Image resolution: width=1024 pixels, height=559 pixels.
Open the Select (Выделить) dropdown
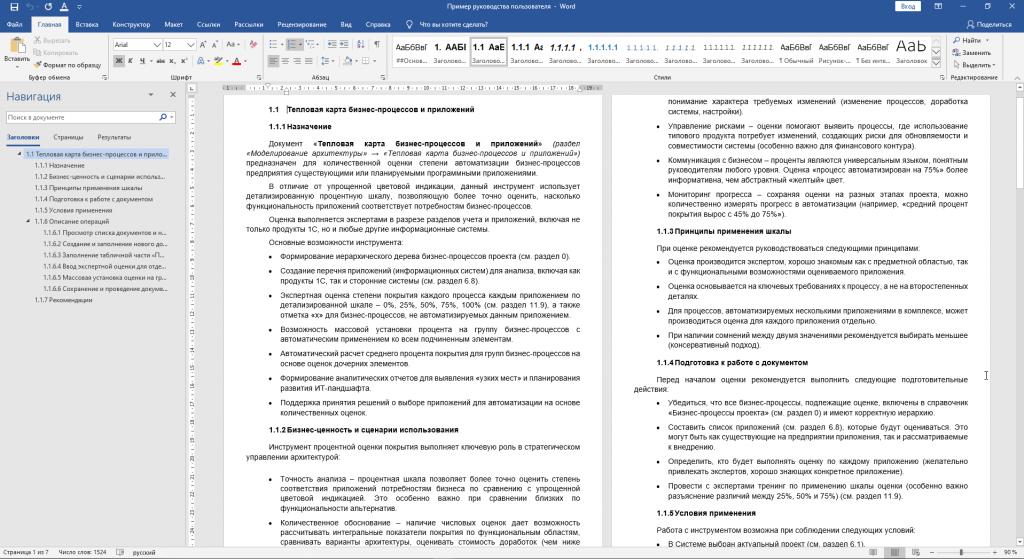click(x=974, y=65)
